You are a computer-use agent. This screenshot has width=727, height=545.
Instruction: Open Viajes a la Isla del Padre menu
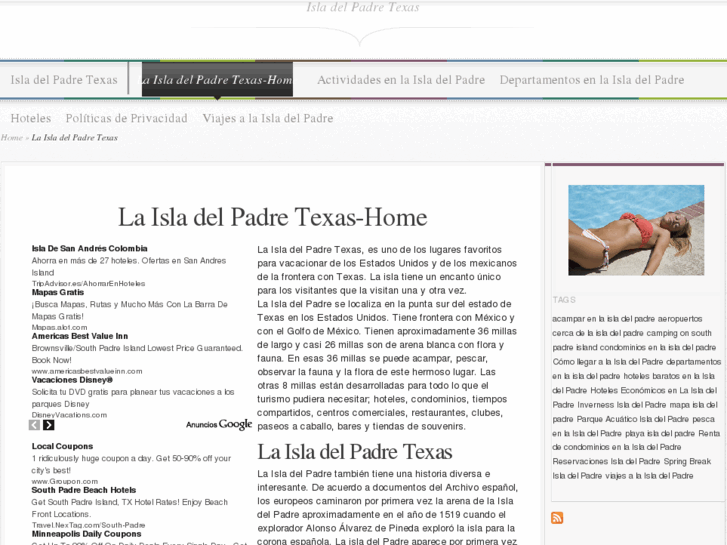coord(268,118)
